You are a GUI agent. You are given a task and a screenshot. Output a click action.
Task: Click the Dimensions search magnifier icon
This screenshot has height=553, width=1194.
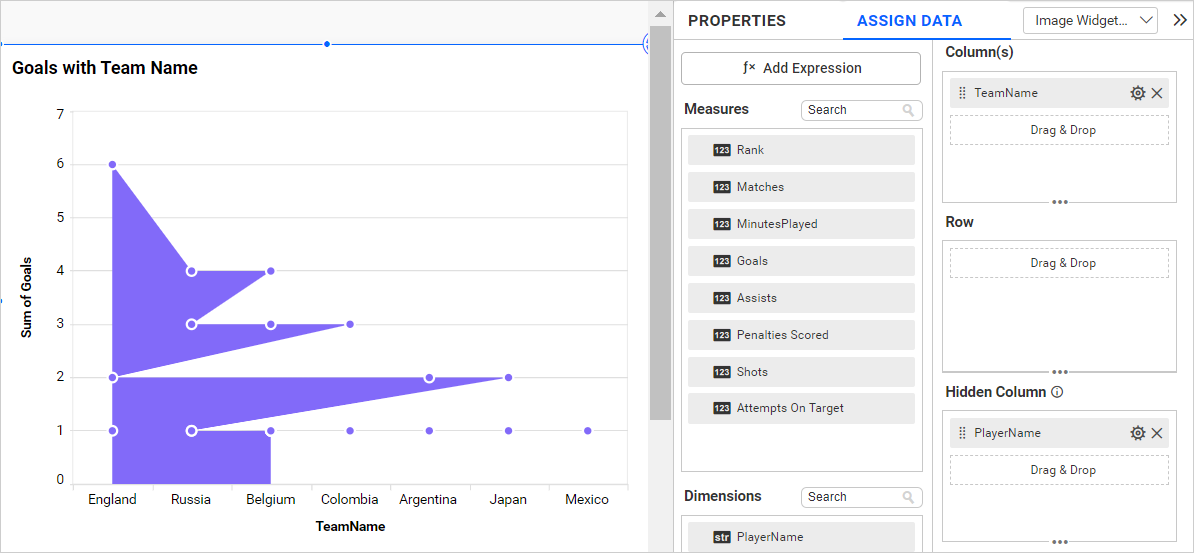[908, 497]
